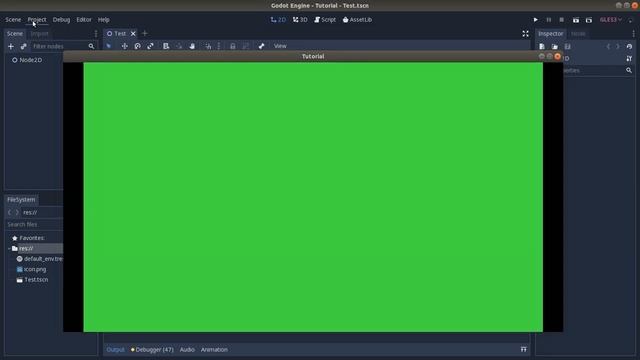Image resolution: width=640 pixels, height=360 pixels.
Task: Create a new resource in Inspector
Action: click(x=542, y=47)
